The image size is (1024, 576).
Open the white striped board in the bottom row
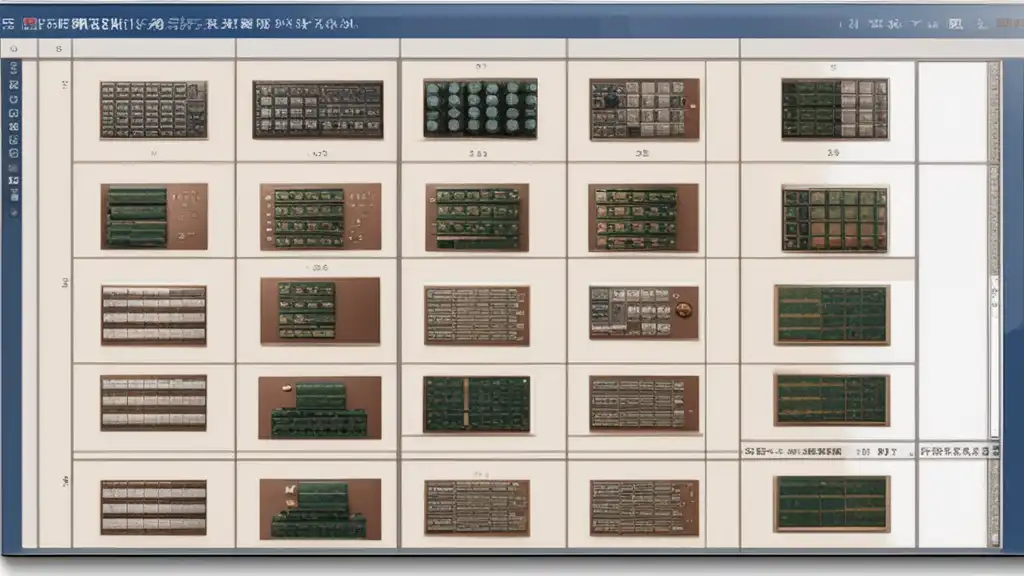pos(153,507)
